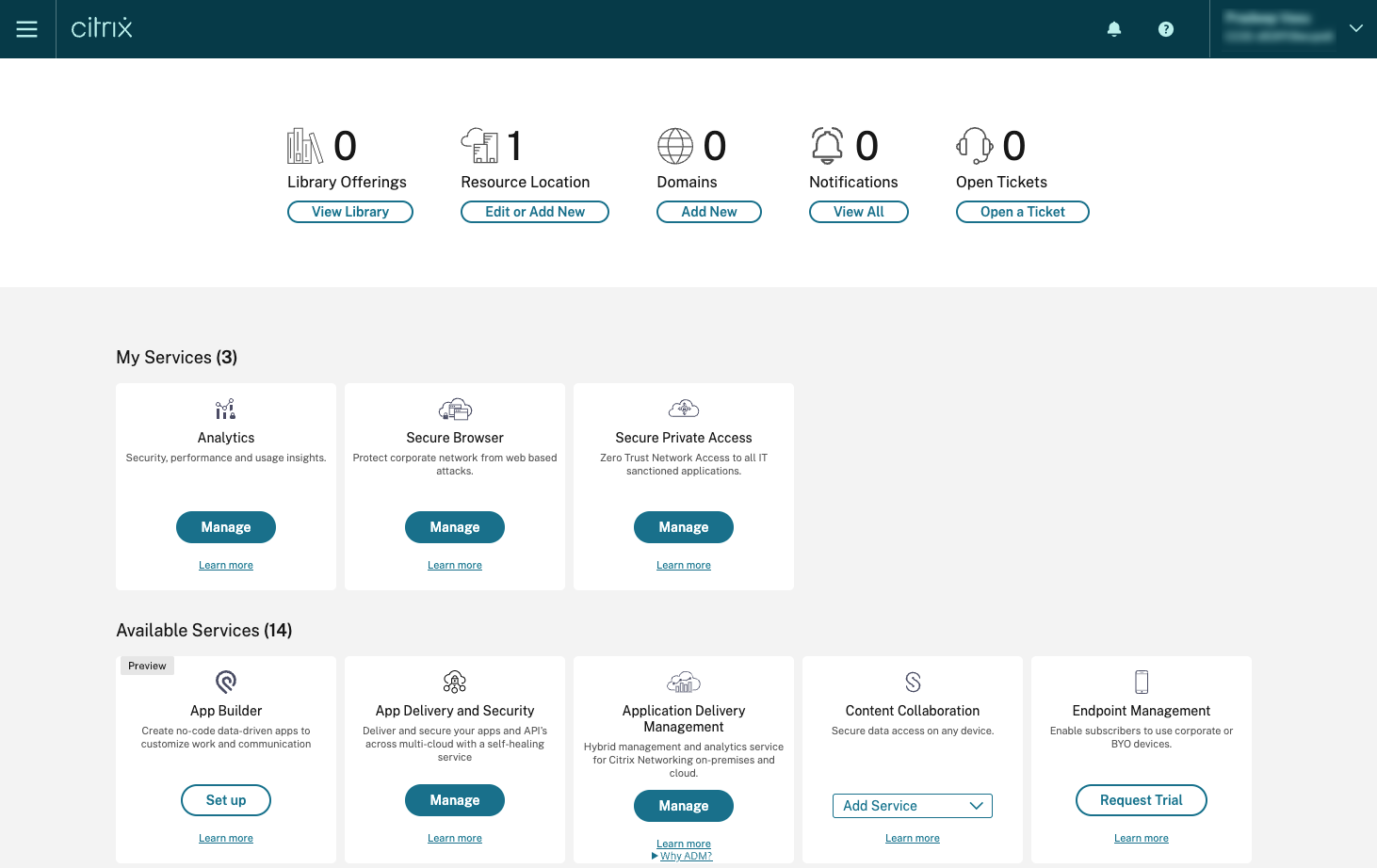This screenshot has height=868, width=1377.
Task: Click the Secure Browser title
Action: click(x=455, y=438)
